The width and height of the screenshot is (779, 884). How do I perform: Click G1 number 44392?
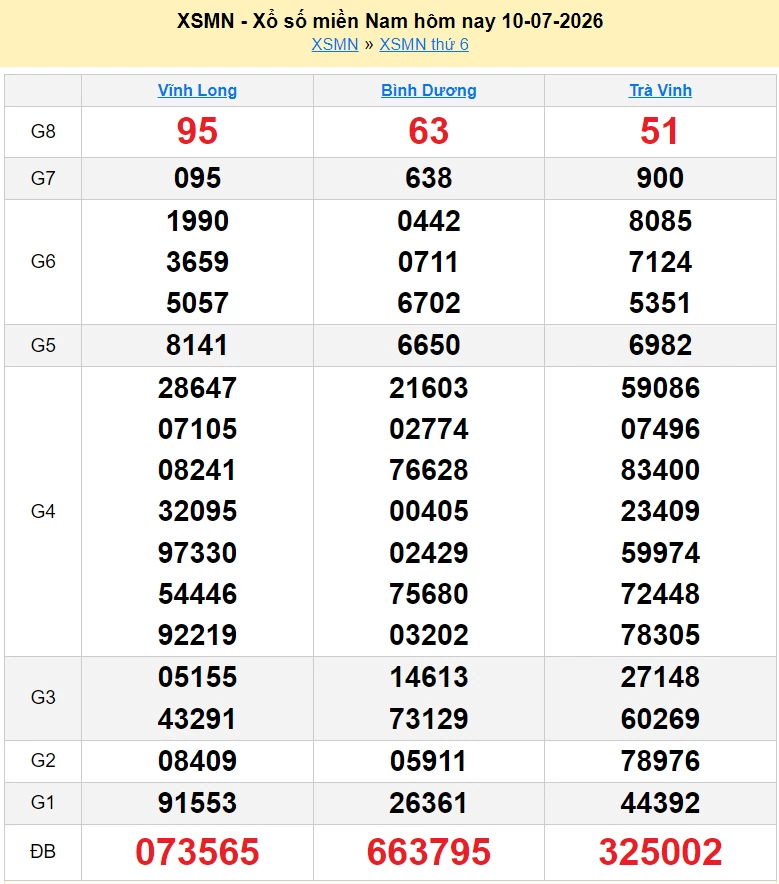pos(660,803)
